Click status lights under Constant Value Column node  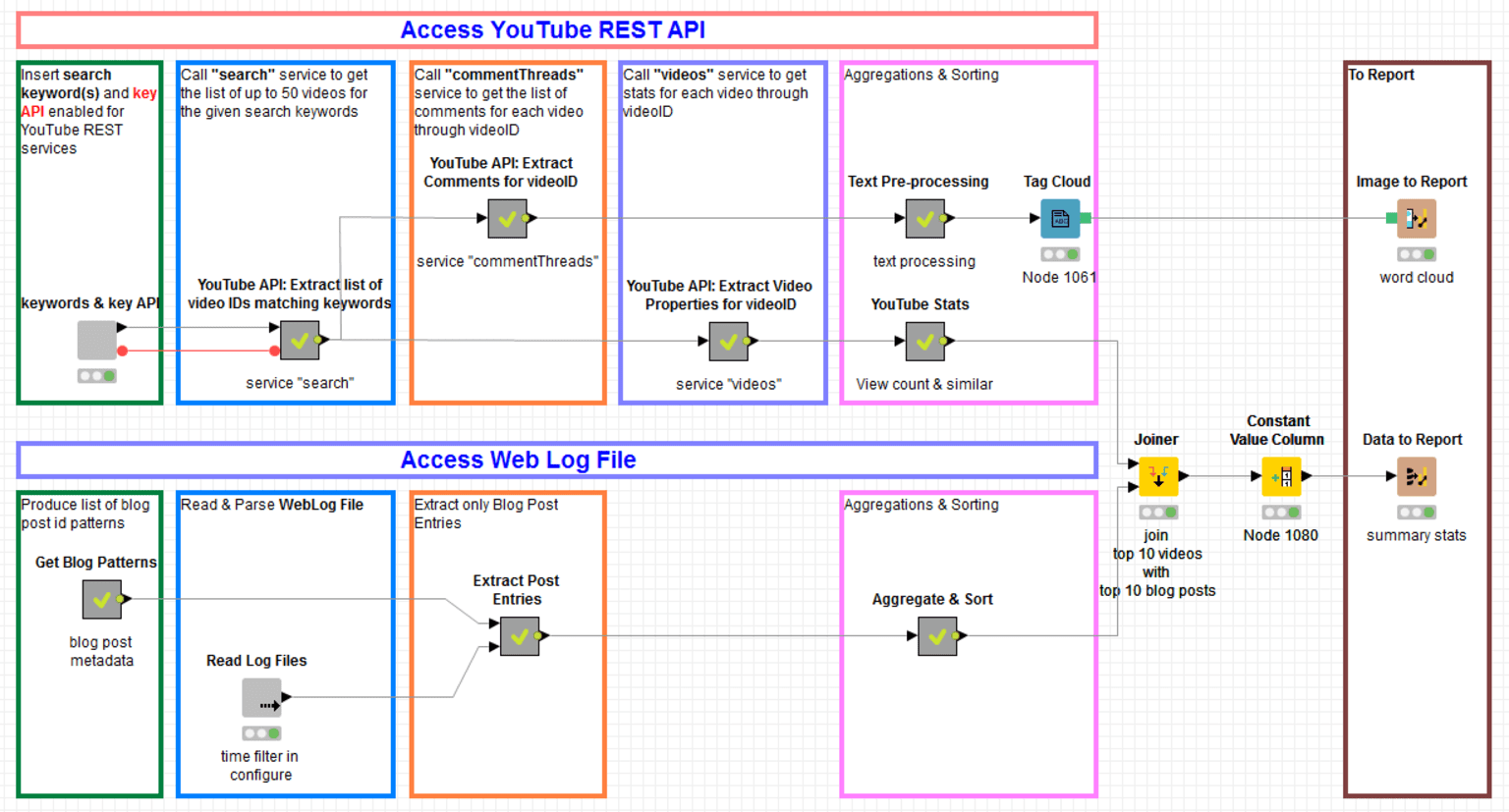point(1281,513)
